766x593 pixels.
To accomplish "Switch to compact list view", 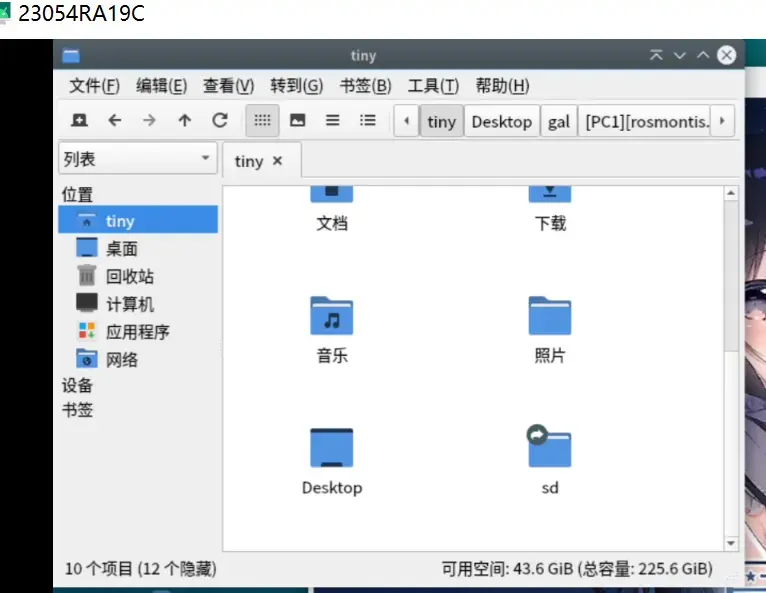I will click(x=333, y=120).
